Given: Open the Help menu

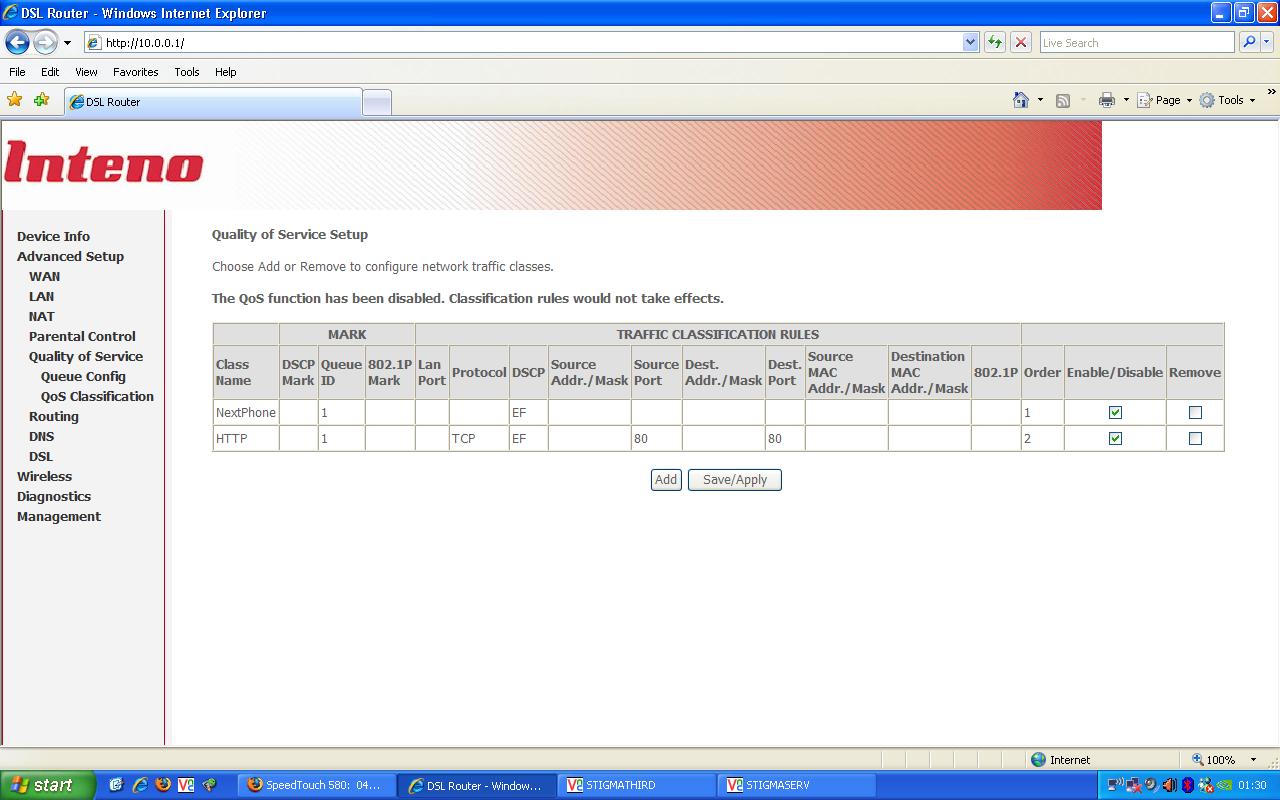Looking at the screenshot, I should (226, 72).
